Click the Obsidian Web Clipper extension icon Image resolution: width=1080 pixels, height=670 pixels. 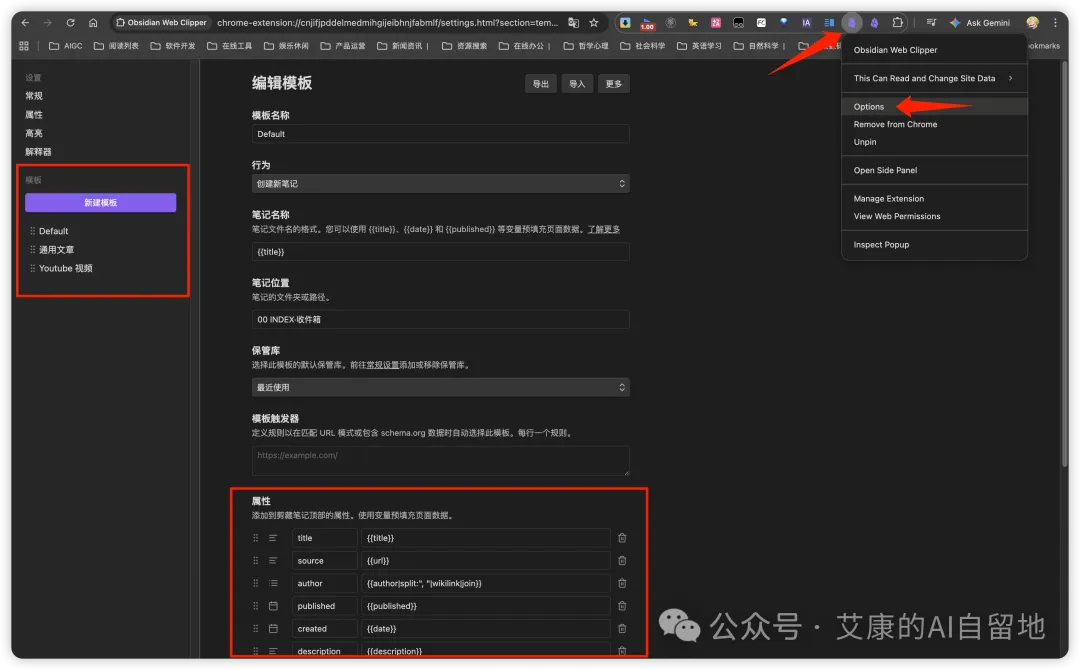pos(852,22)
